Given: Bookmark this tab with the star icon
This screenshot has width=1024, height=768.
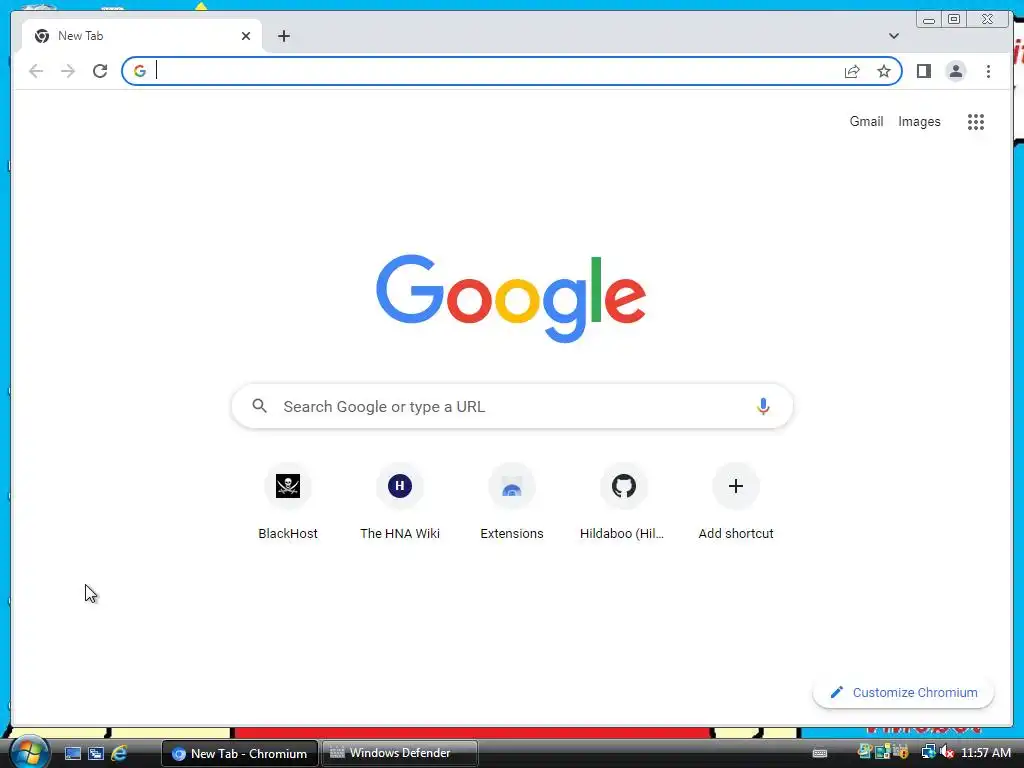Looking at the screenshot, I should tap(884, 71).
